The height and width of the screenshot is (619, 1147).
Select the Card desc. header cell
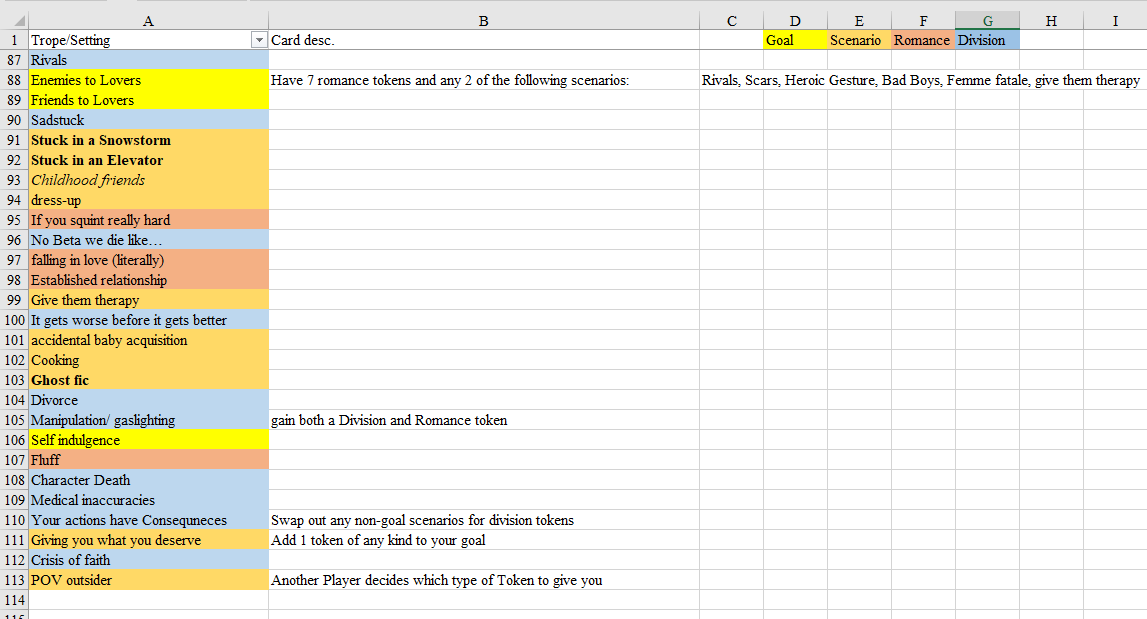(x=483, y=40)
